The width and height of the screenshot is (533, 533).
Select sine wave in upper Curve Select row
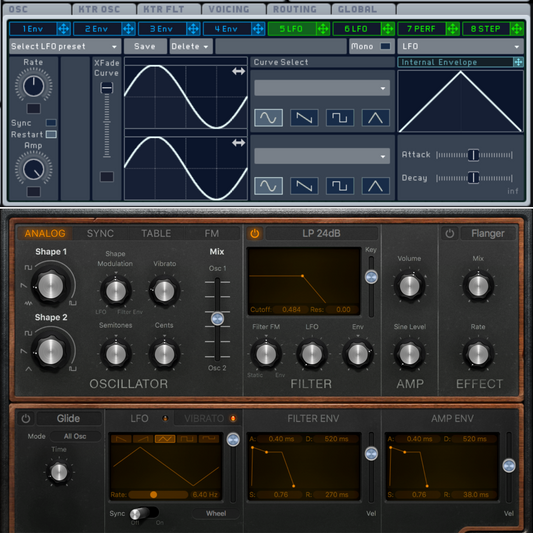point(269,118)
